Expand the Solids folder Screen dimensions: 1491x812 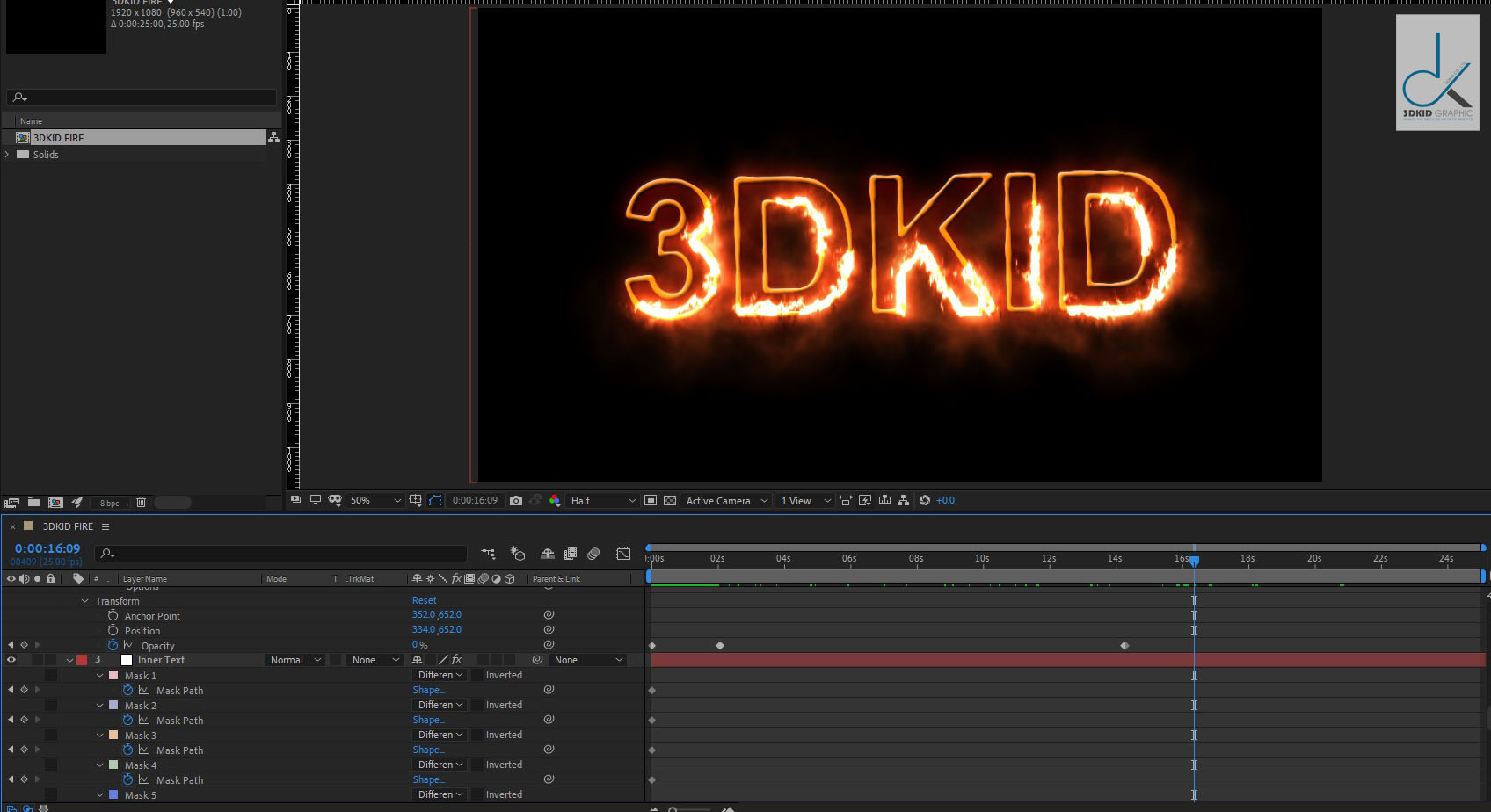coord(8,155)
